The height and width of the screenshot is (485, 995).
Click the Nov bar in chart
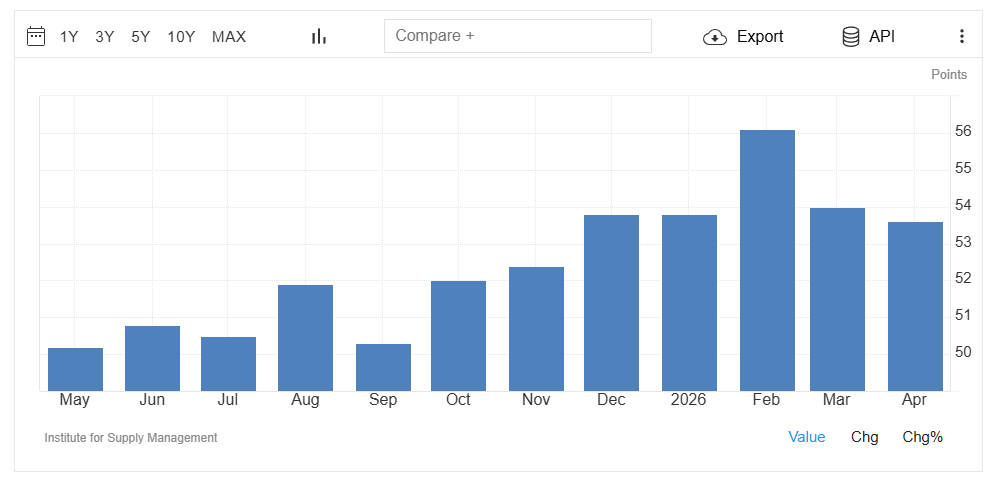coord(536,329)
